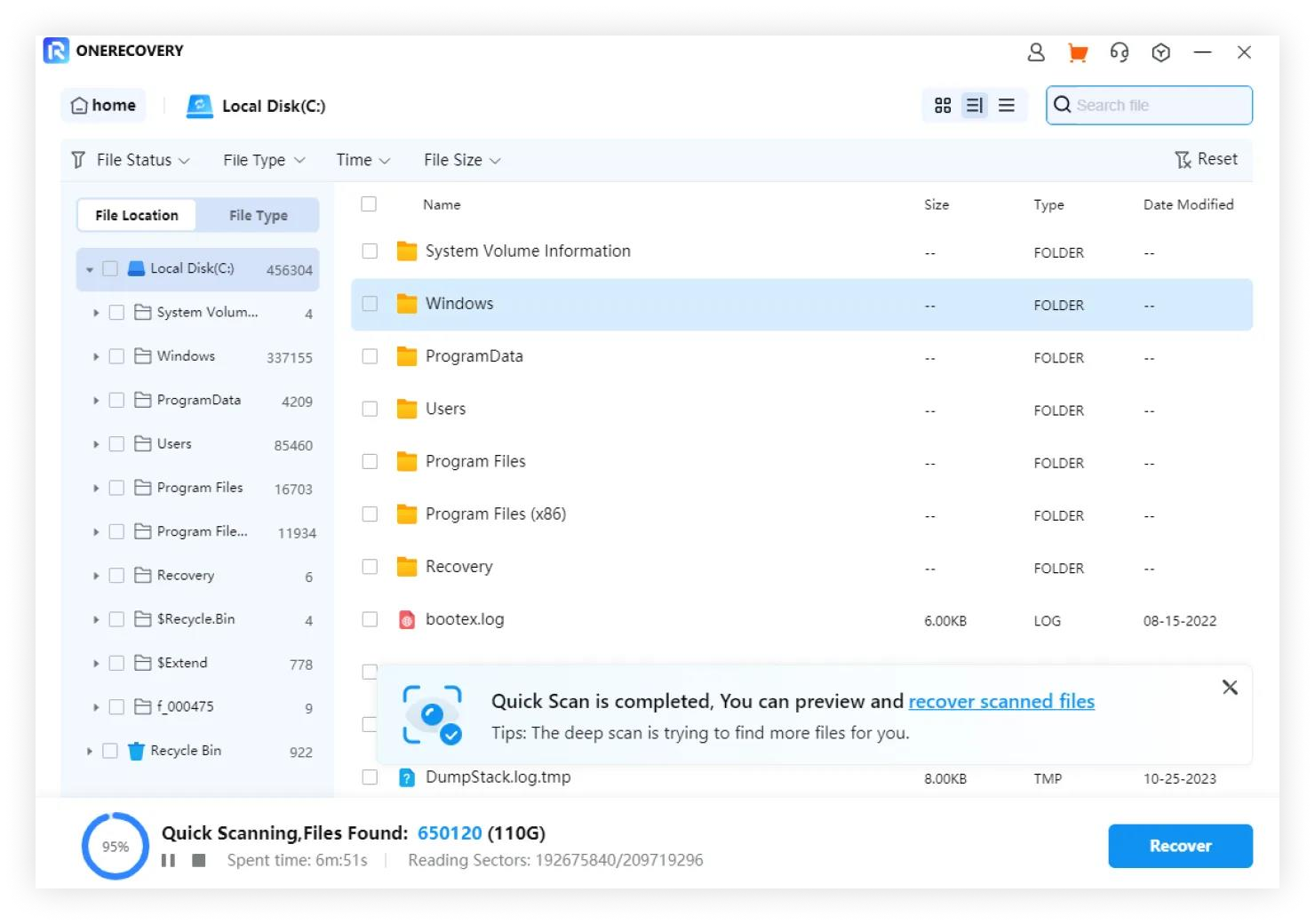
Task: Expand the Windows node in tree
Action: point(96,356)
